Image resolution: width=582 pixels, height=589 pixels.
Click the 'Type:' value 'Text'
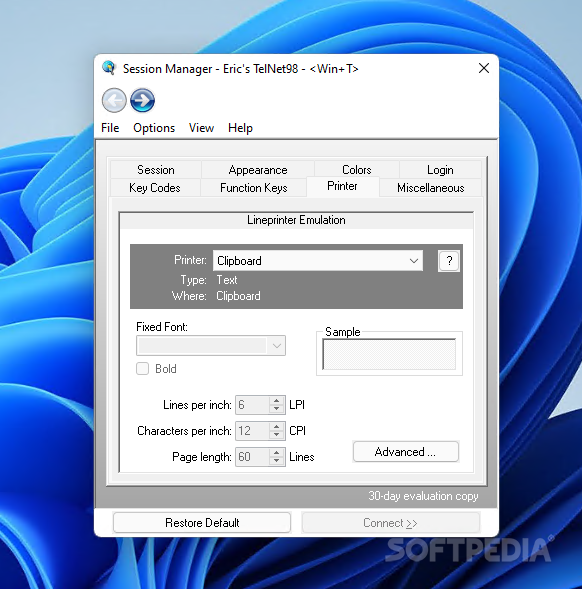[227, 280]
